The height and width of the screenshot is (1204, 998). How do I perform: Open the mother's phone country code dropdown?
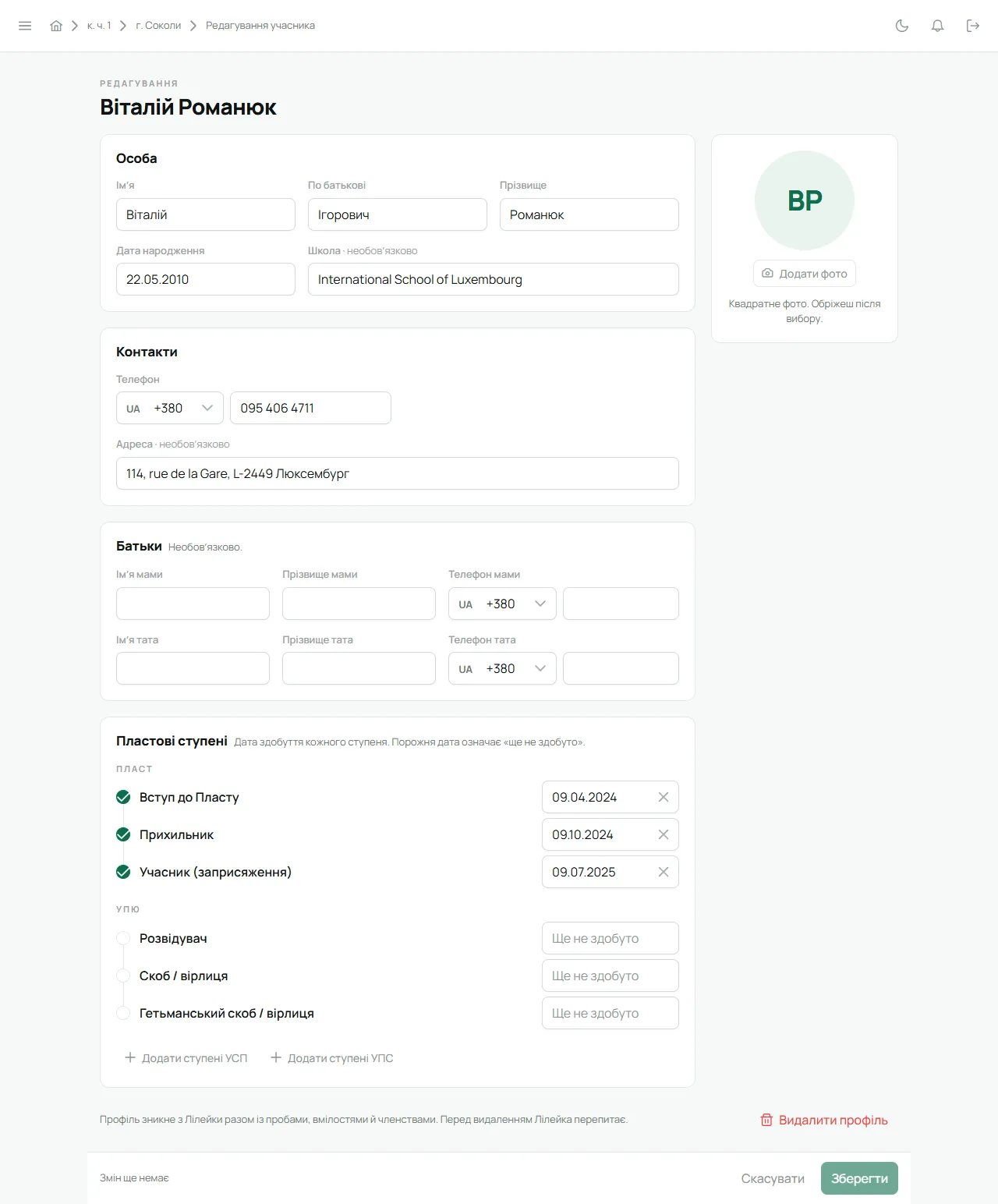pyautogui.click(x=502, y=604)
